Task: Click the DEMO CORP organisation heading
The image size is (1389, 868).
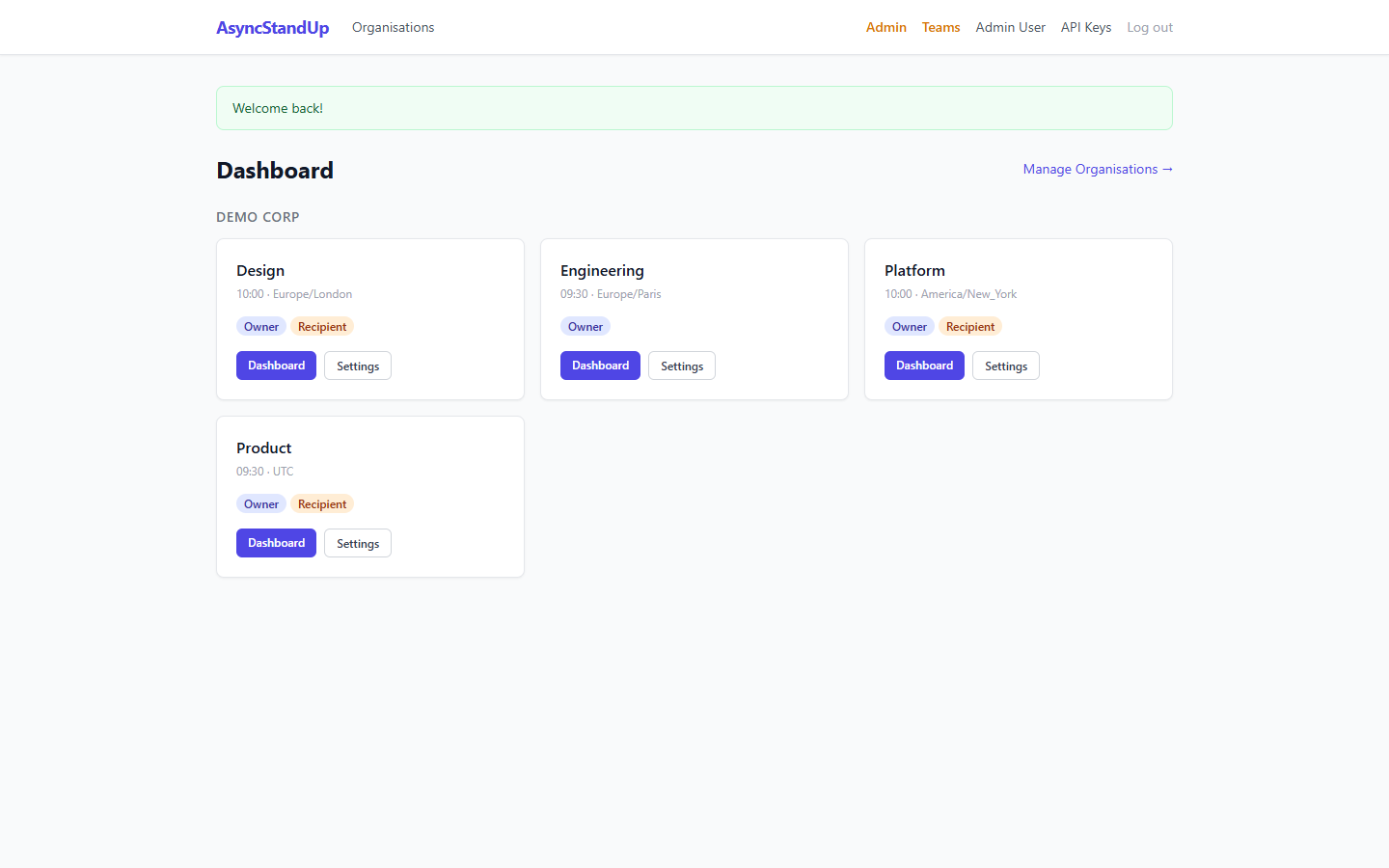Action: click(258, 217)
